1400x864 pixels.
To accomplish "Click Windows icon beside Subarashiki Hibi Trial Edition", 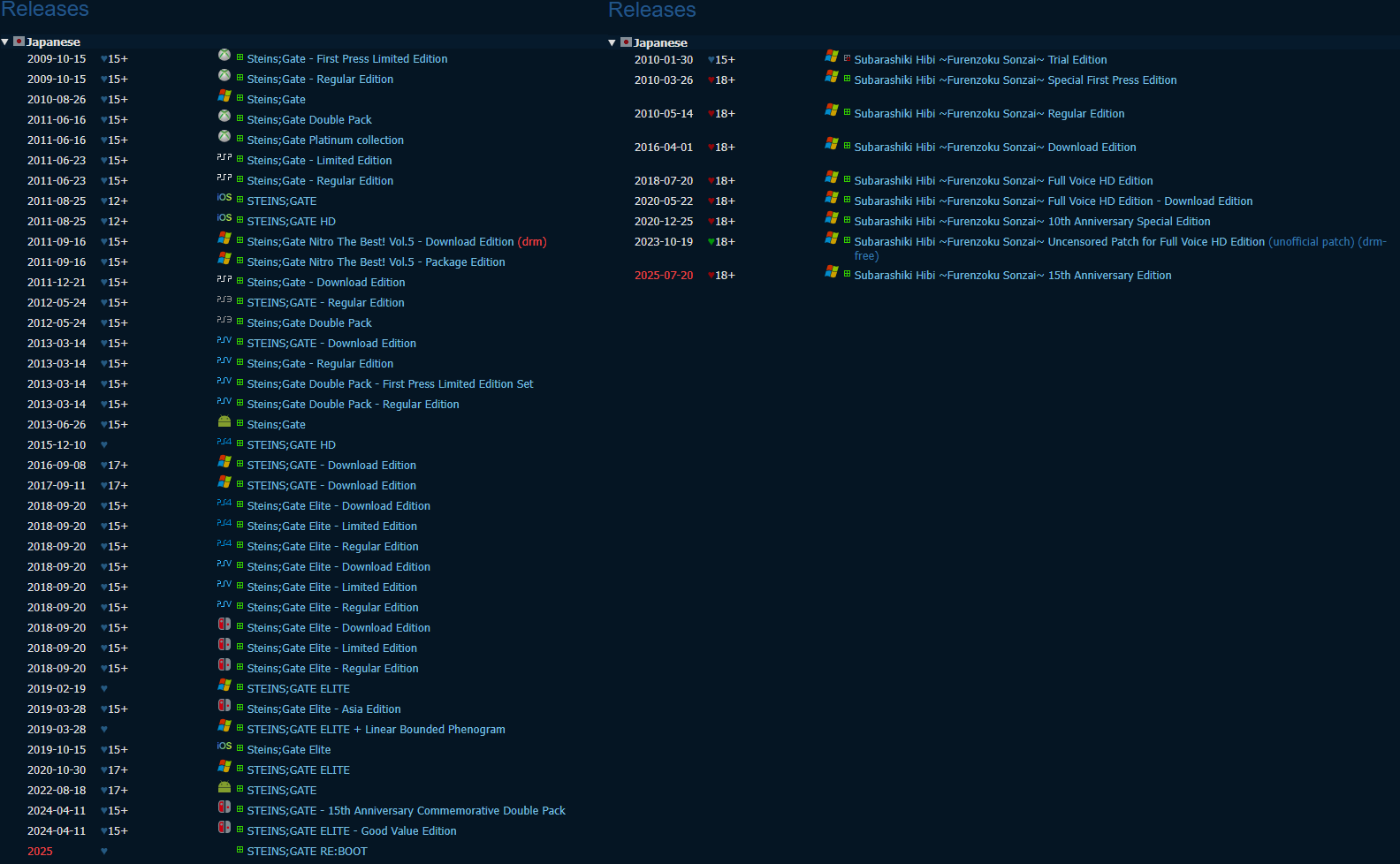I will [x=832, y=56].
